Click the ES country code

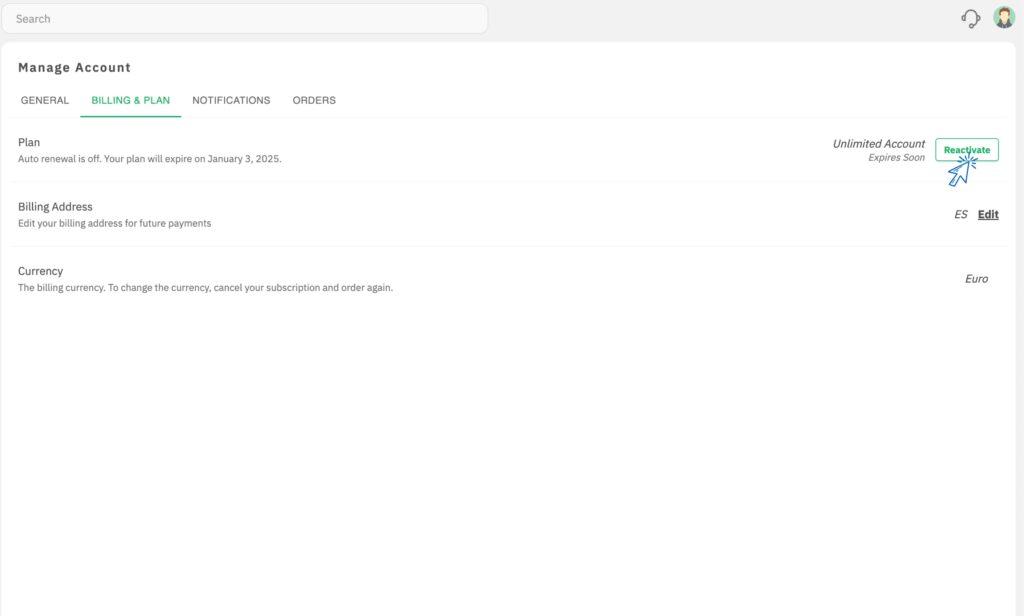tap(960, 214)
